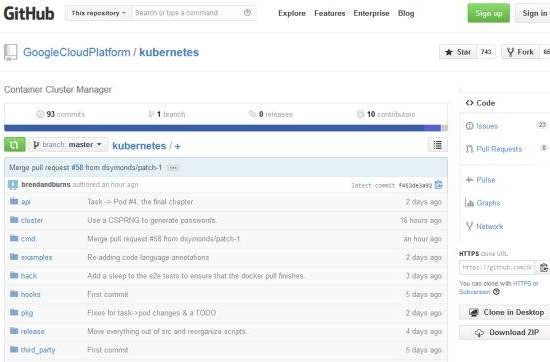Click the green Sign up button
This screenshot has height=362, width=550.
click(489, 13)
